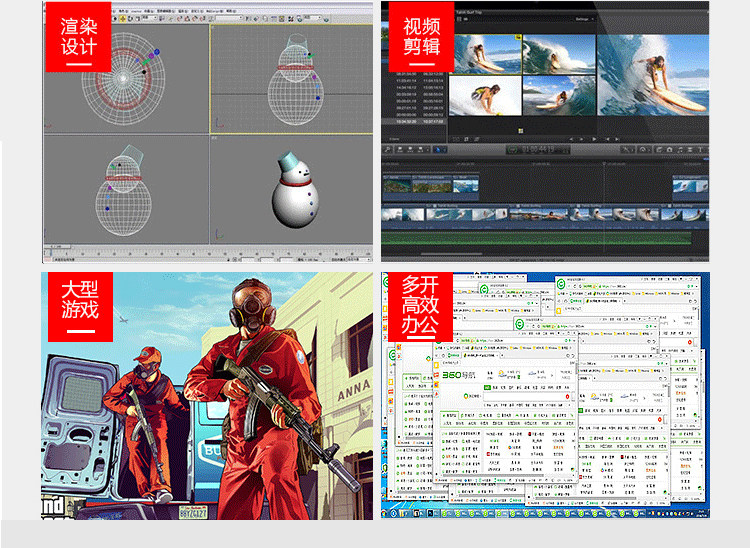Viewport: 750px width, 548px height.
Task: Click the 3ds Max animation time ruler
Action: pyautogui.click(x=208, y=251)
